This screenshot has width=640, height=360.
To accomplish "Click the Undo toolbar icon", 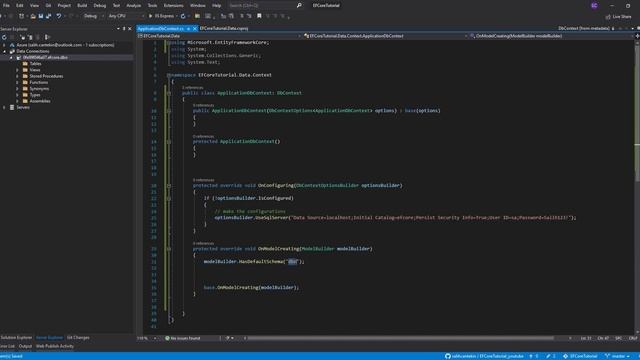I will [59, 16].
